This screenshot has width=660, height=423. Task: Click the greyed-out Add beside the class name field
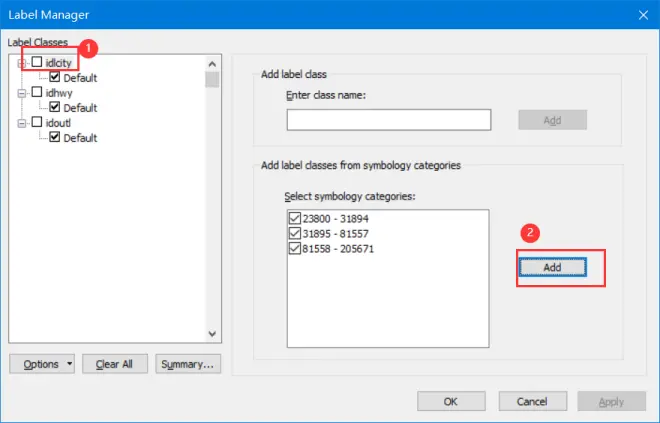point(552,120)
